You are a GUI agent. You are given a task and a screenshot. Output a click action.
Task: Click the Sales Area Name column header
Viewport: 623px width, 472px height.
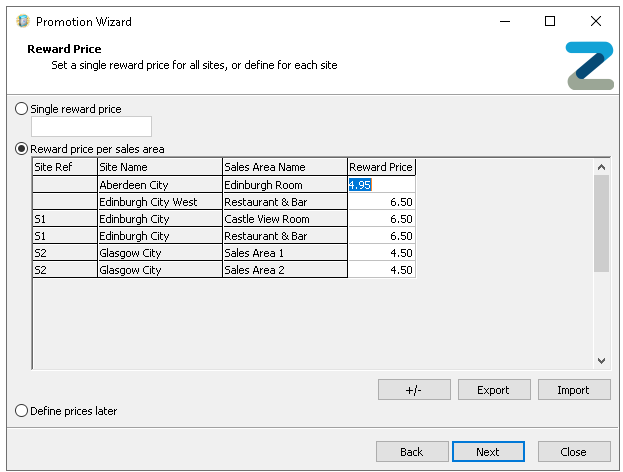pyautogui.click(x=285, y=167)
